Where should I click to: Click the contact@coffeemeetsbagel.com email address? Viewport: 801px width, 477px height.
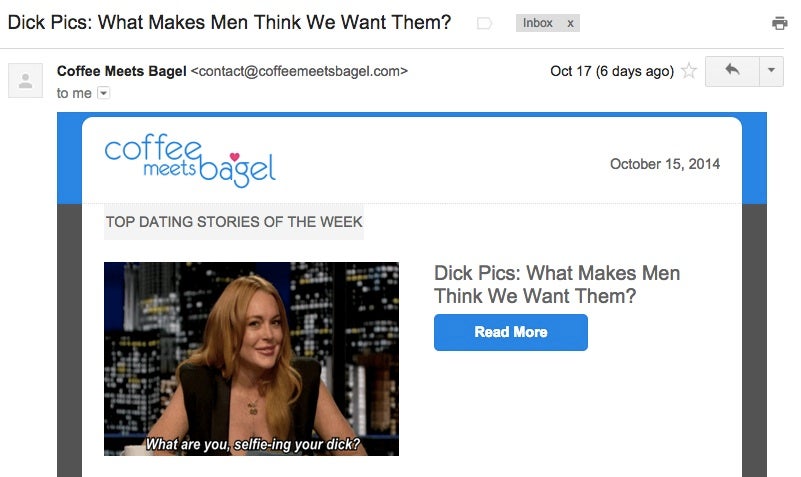tap(299, 71)
